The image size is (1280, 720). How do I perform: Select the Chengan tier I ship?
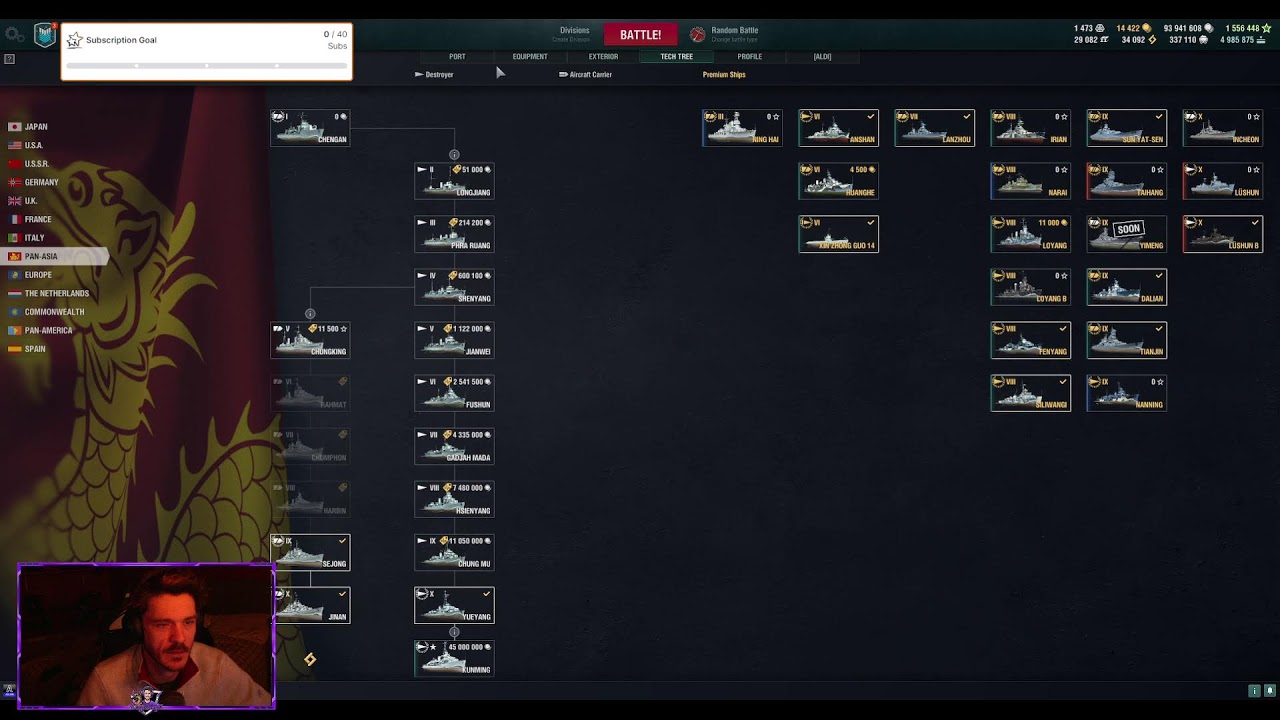tap(310, 128)
